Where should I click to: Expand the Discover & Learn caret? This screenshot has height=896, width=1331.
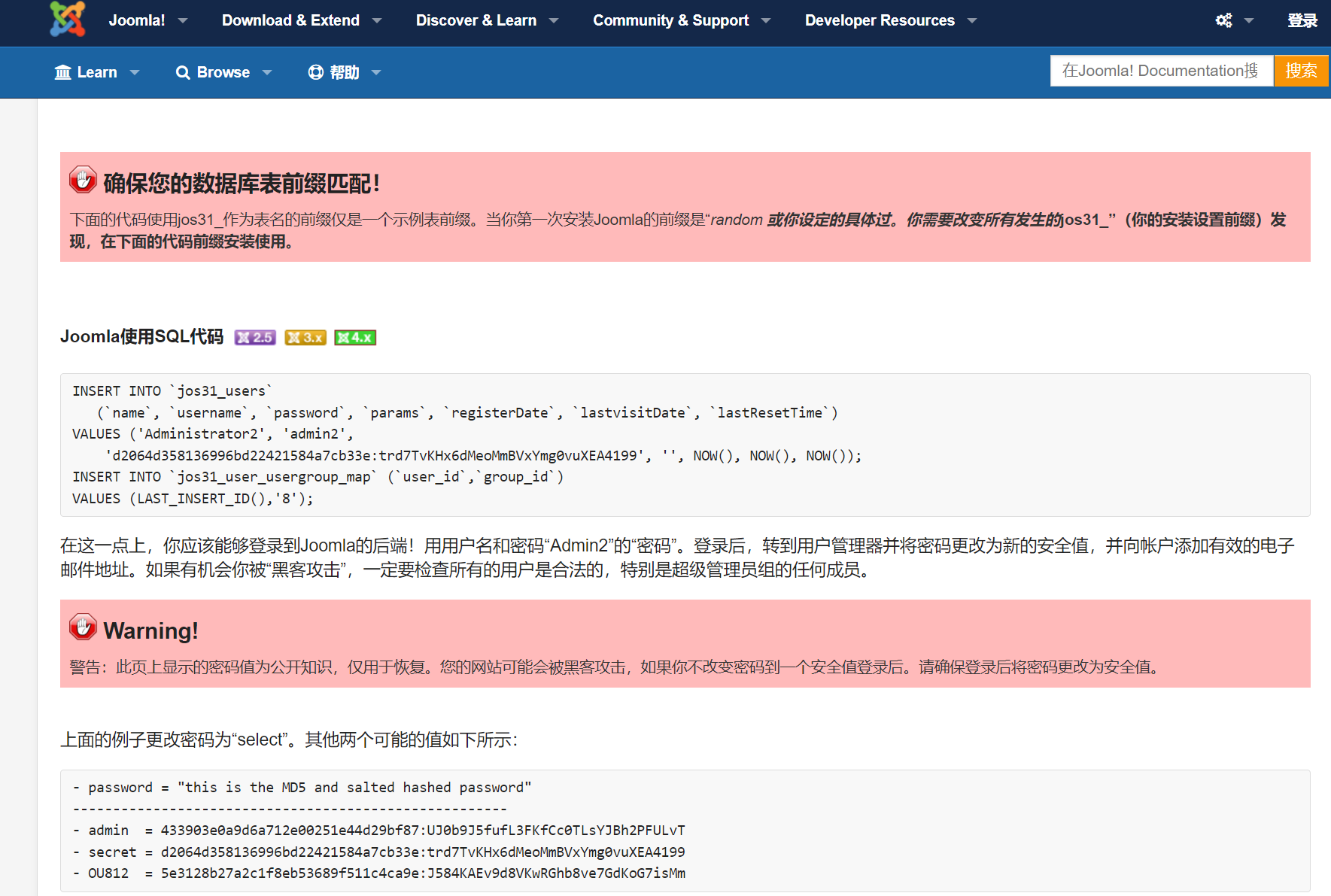click(554, 21)
